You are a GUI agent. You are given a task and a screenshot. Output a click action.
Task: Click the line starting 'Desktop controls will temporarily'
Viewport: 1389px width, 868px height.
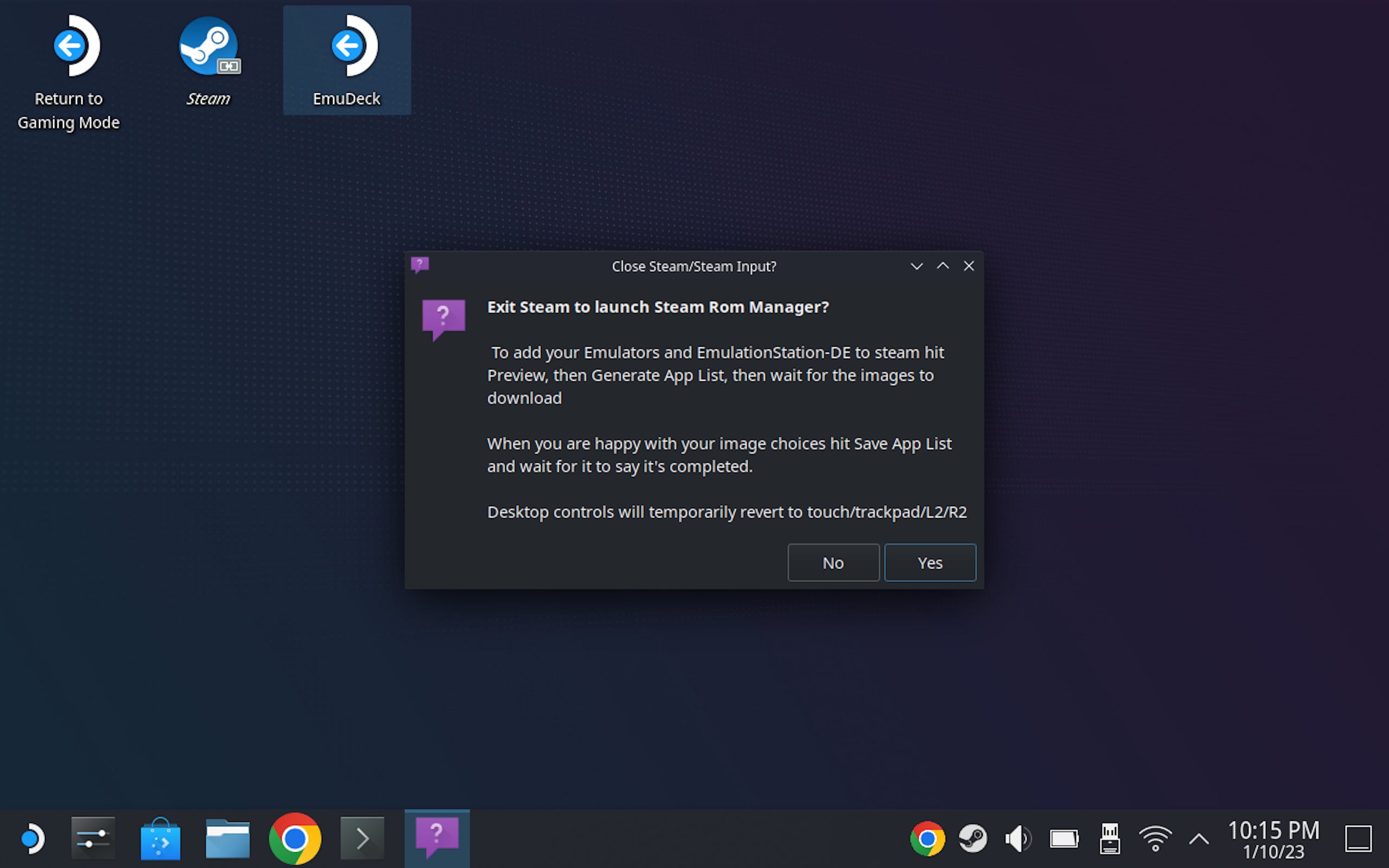pyautogui.click(x=727, y=512)
